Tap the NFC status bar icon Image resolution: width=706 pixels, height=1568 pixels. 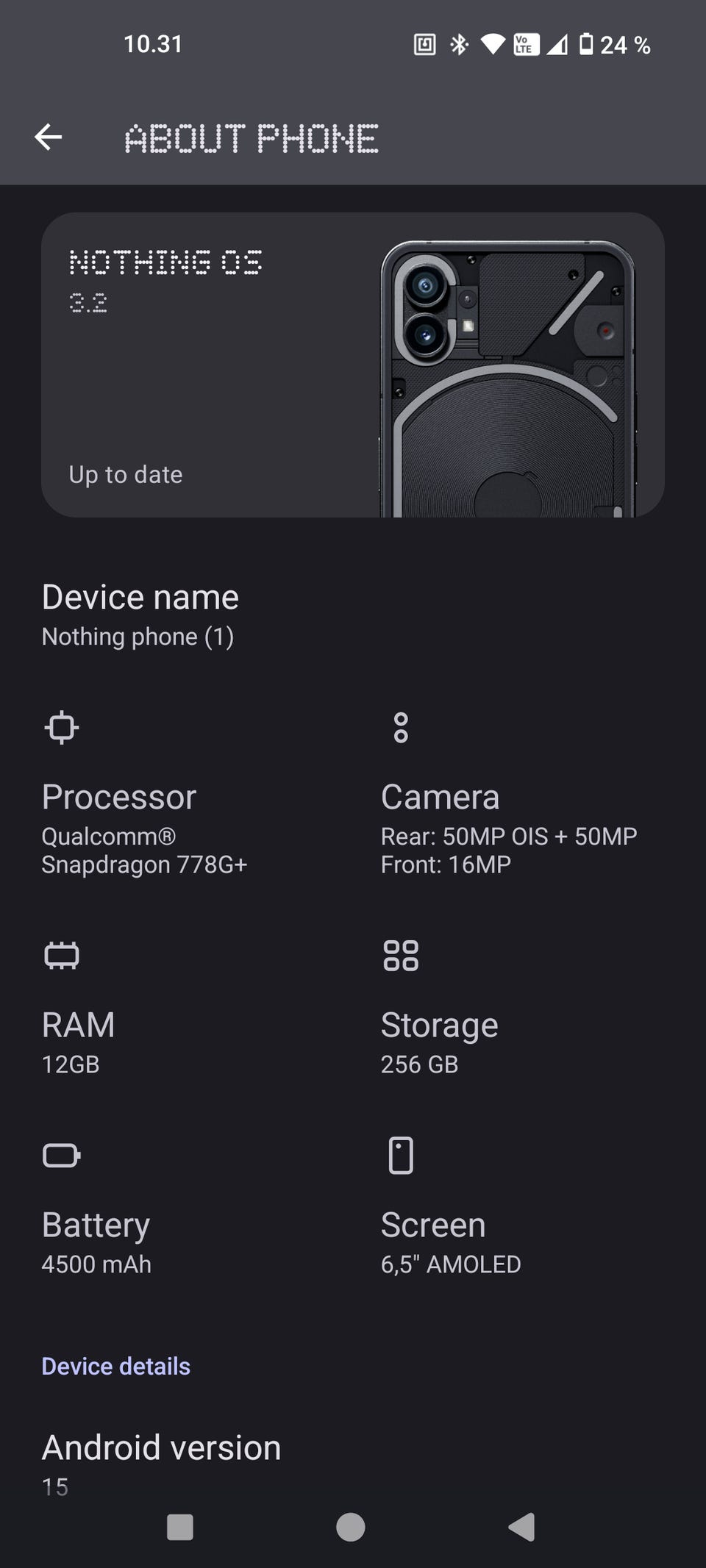[424, 45]
